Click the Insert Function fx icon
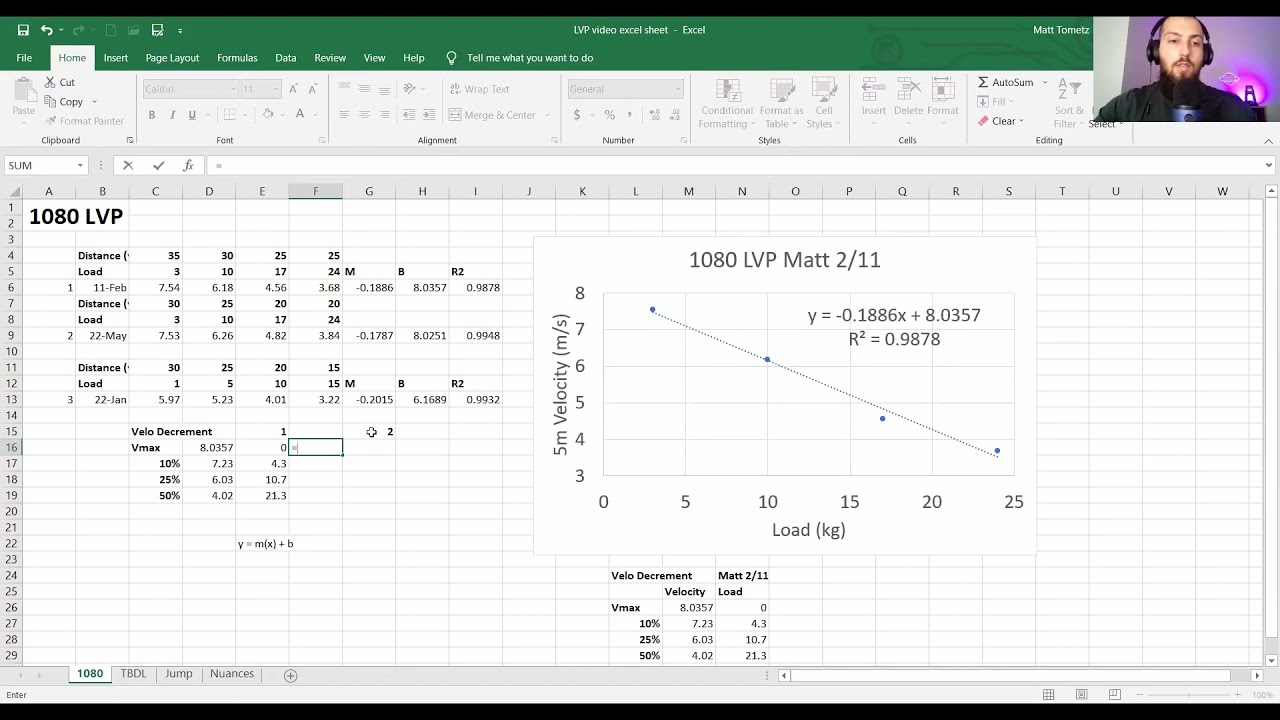This screenshot has width=1280, height=720. 188,165
